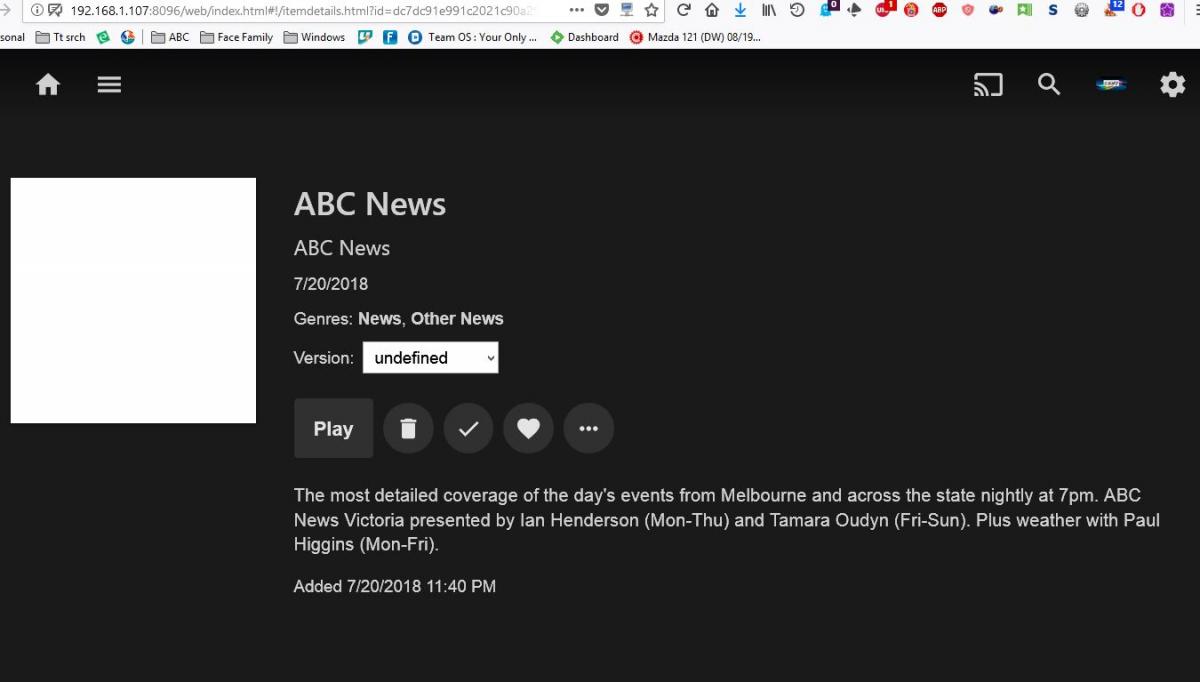The width and height of the screenshot is (1200, 682).
Task: Open server settings gear icon
Action: point(1172,85)
